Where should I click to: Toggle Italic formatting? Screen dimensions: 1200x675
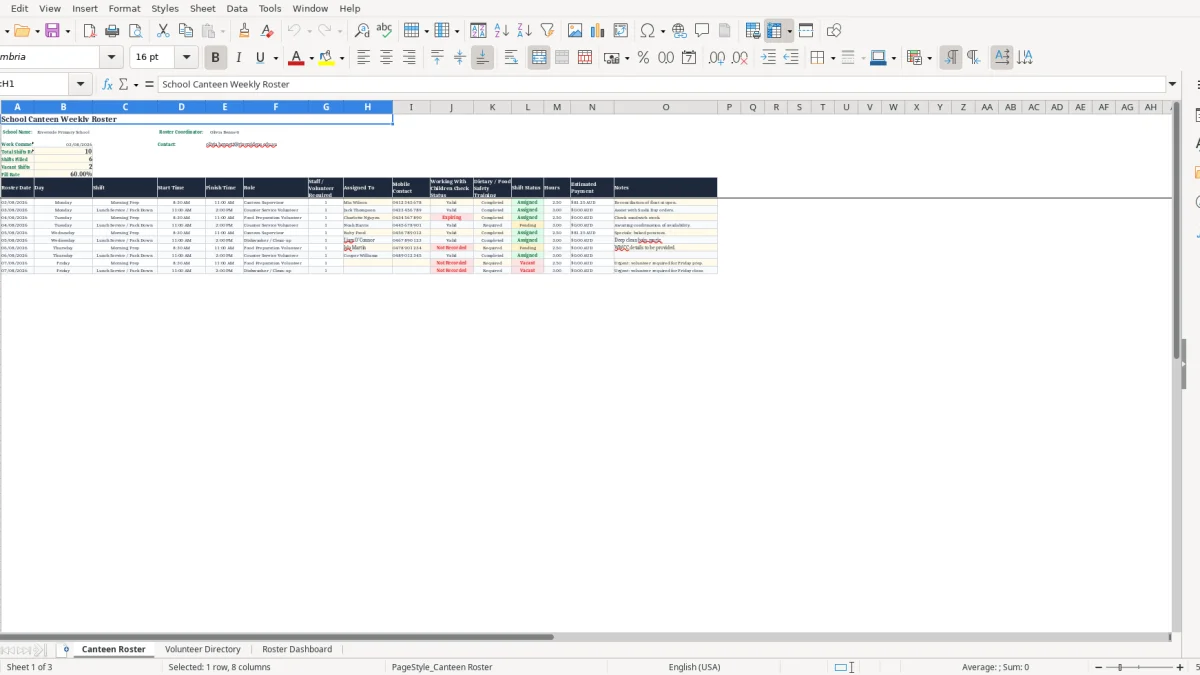[238, 58]
